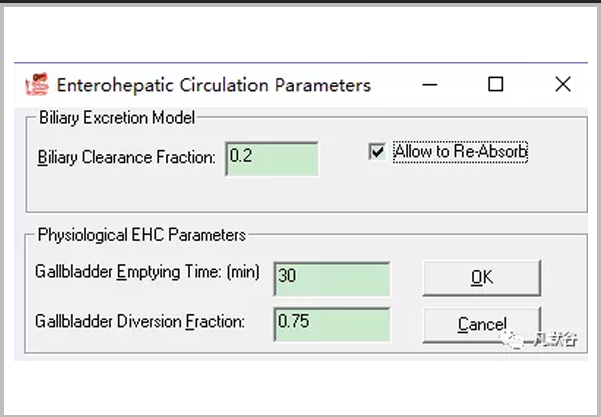Select the Gallbladder Diversion Fraction input box
Image resolution: width=601 pixels, height=417 pixels.
(330, 322)
